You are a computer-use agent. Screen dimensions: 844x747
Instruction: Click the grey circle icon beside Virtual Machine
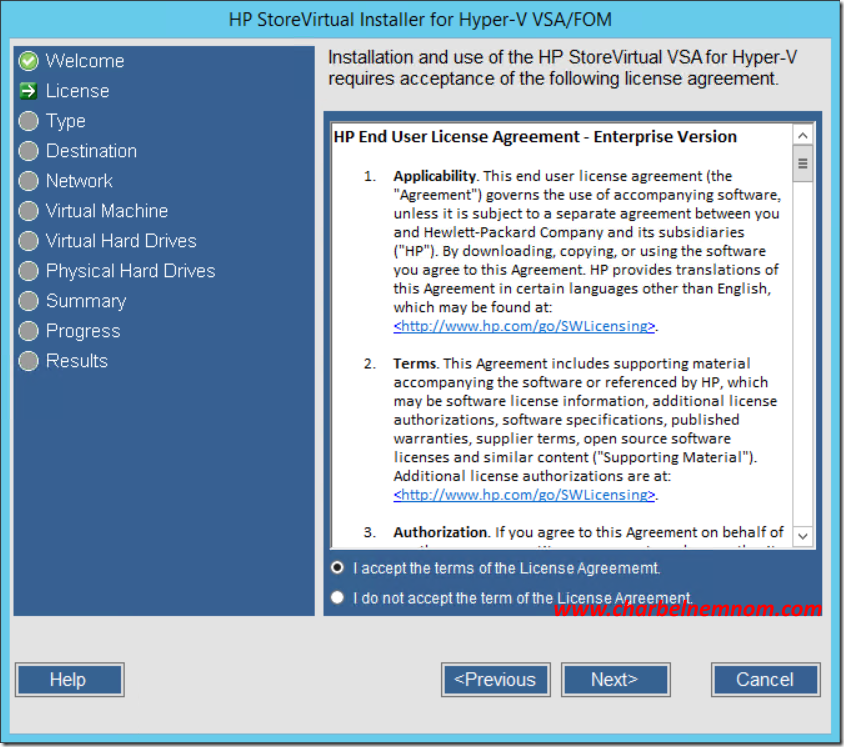point(29,211)
